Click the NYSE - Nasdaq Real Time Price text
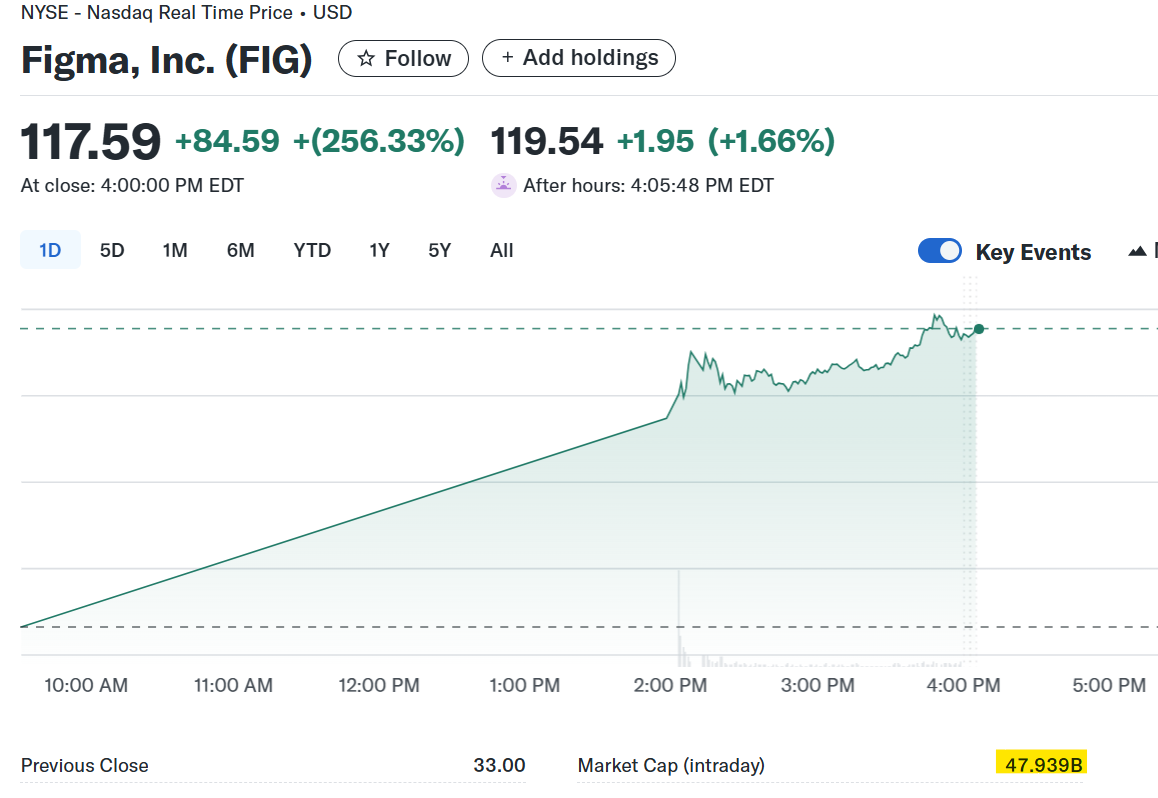The image size is (1158, 798). click(x=157, y=13)
